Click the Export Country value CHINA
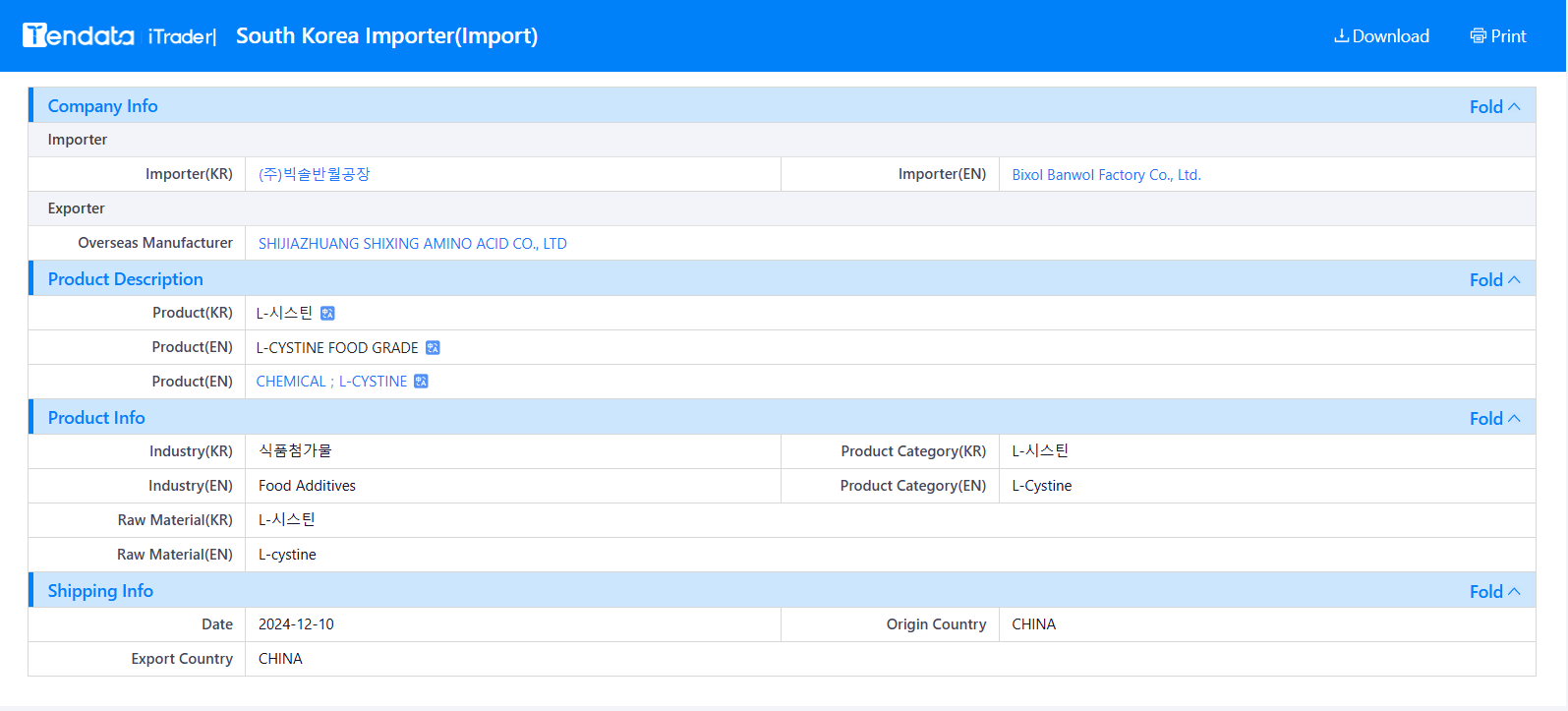Screen dimensions: 1568x711 280,659
